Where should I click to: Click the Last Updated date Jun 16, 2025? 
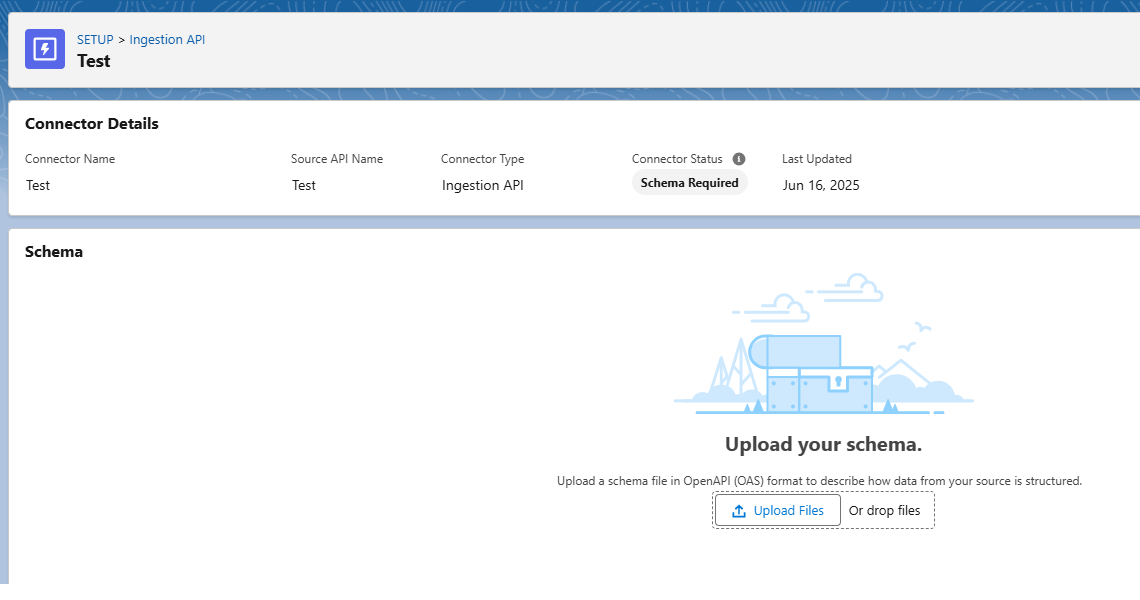point(820,185)
